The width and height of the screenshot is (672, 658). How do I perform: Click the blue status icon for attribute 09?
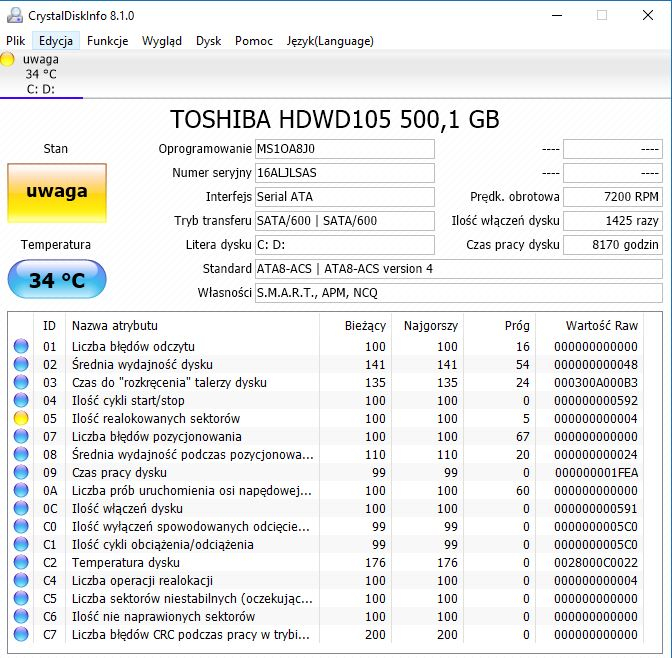pyautogui.click(x=21, y=472)
